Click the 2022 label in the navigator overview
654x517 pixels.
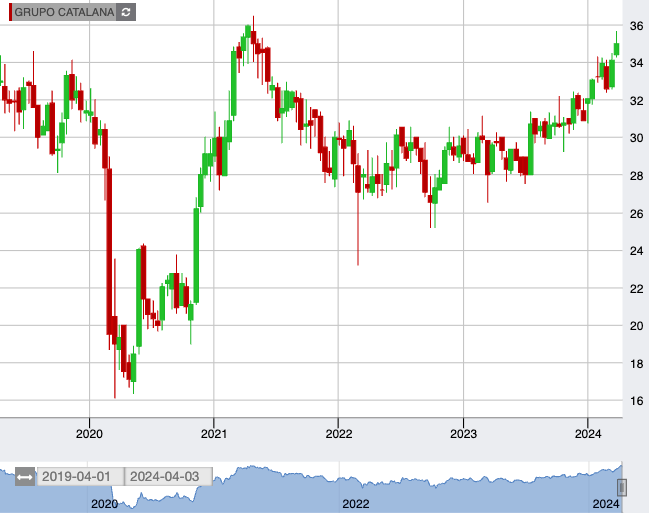pos(356,504)
